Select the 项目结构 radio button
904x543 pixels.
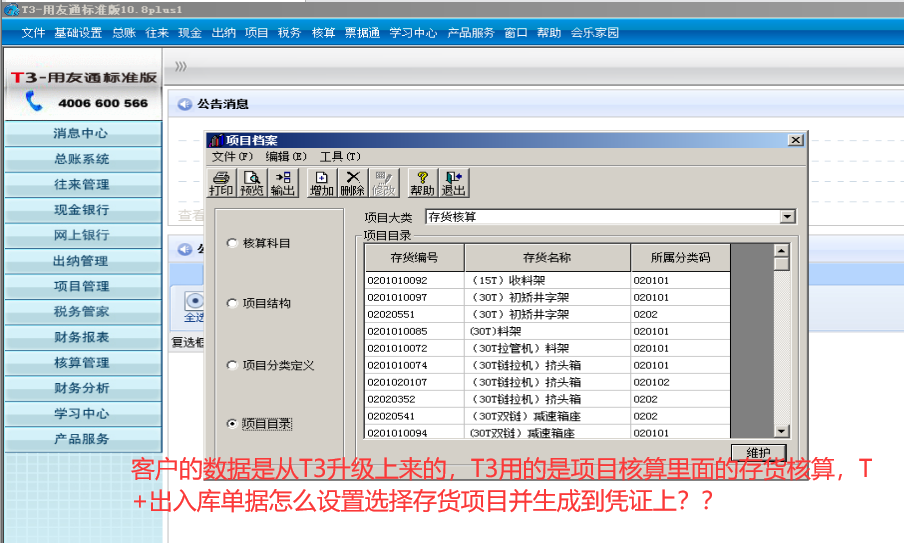[232, 303]
